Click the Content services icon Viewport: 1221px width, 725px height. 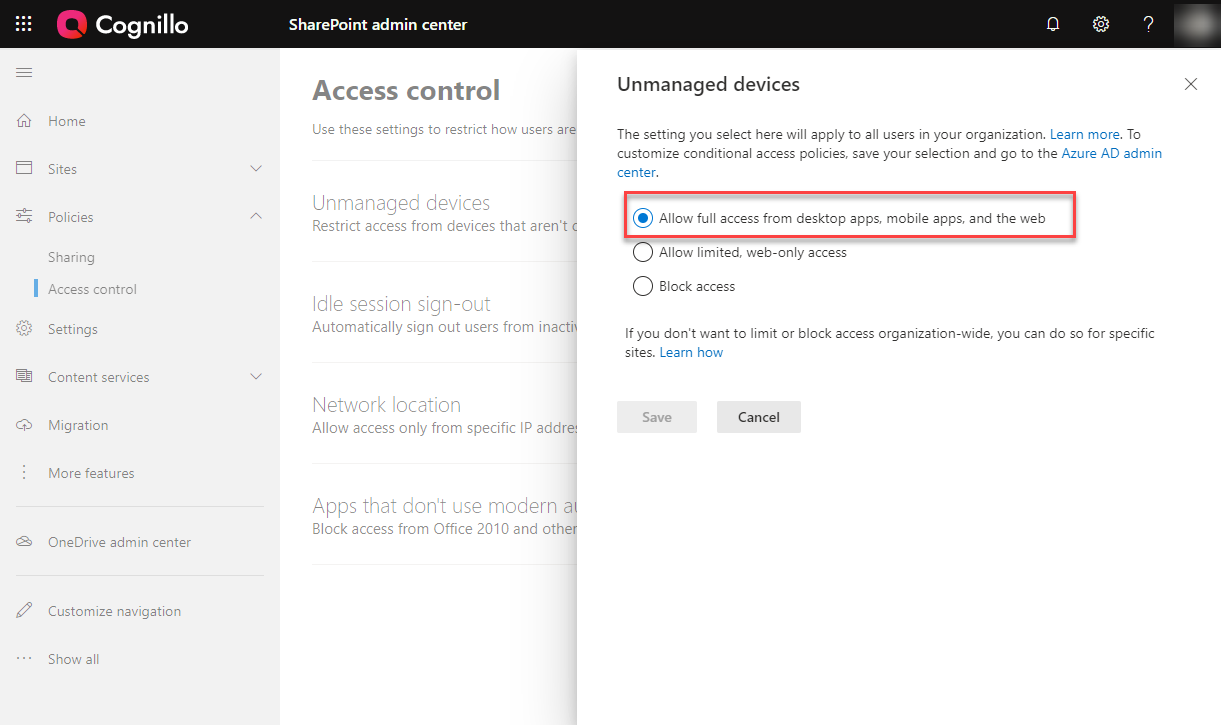(x=25, y=377)
